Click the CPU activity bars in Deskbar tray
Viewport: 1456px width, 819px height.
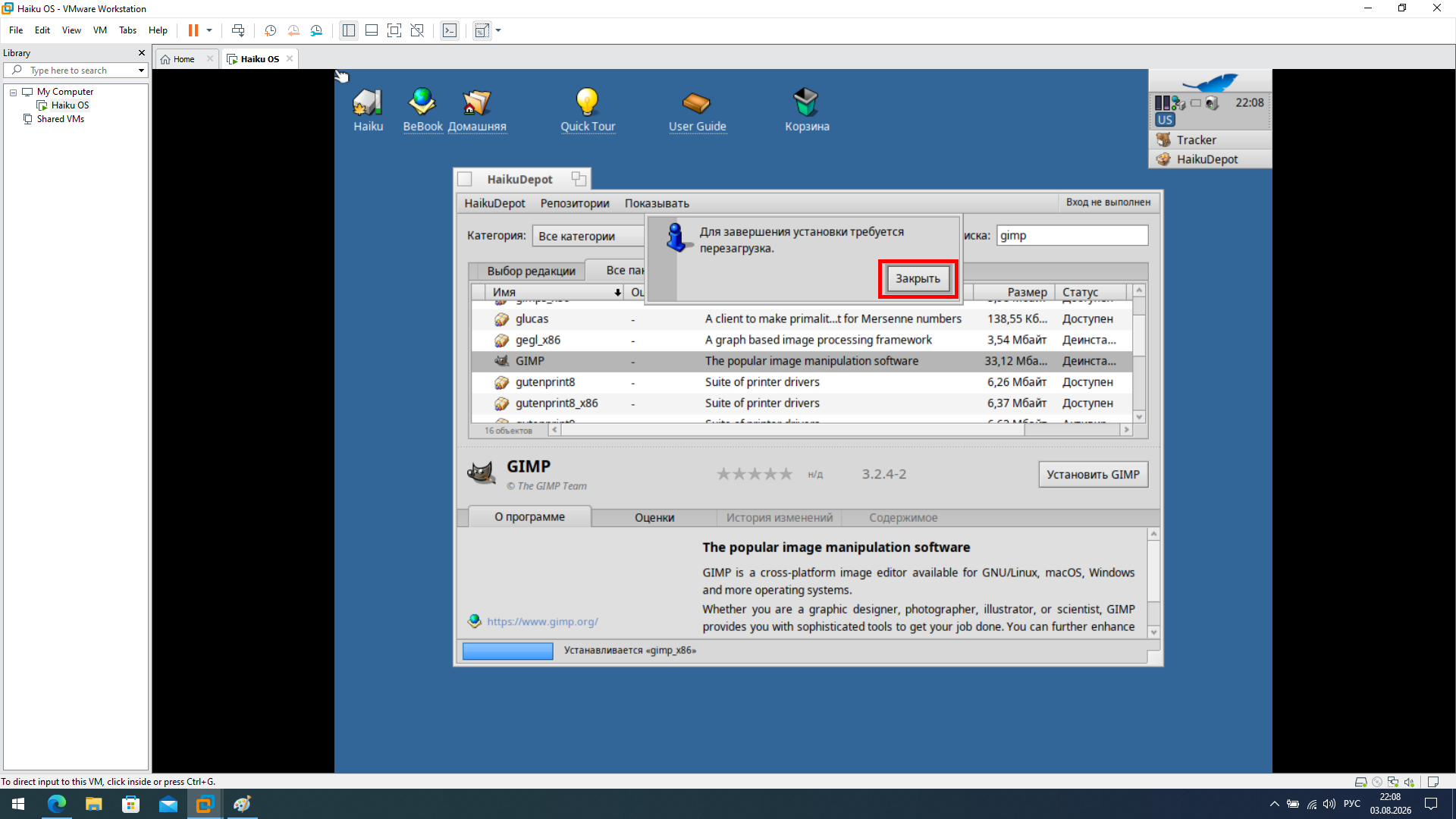pos(1163,103)
